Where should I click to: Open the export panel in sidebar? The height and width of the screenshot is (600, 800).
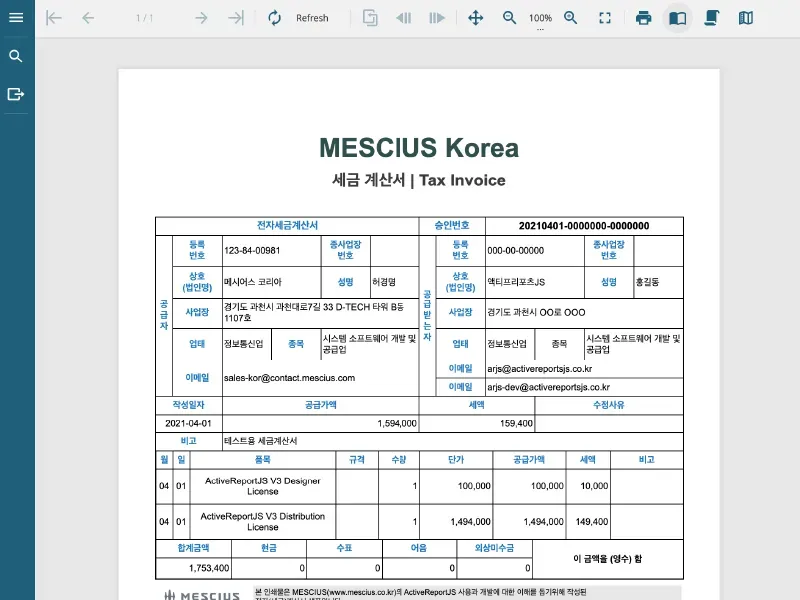[16, 94]
